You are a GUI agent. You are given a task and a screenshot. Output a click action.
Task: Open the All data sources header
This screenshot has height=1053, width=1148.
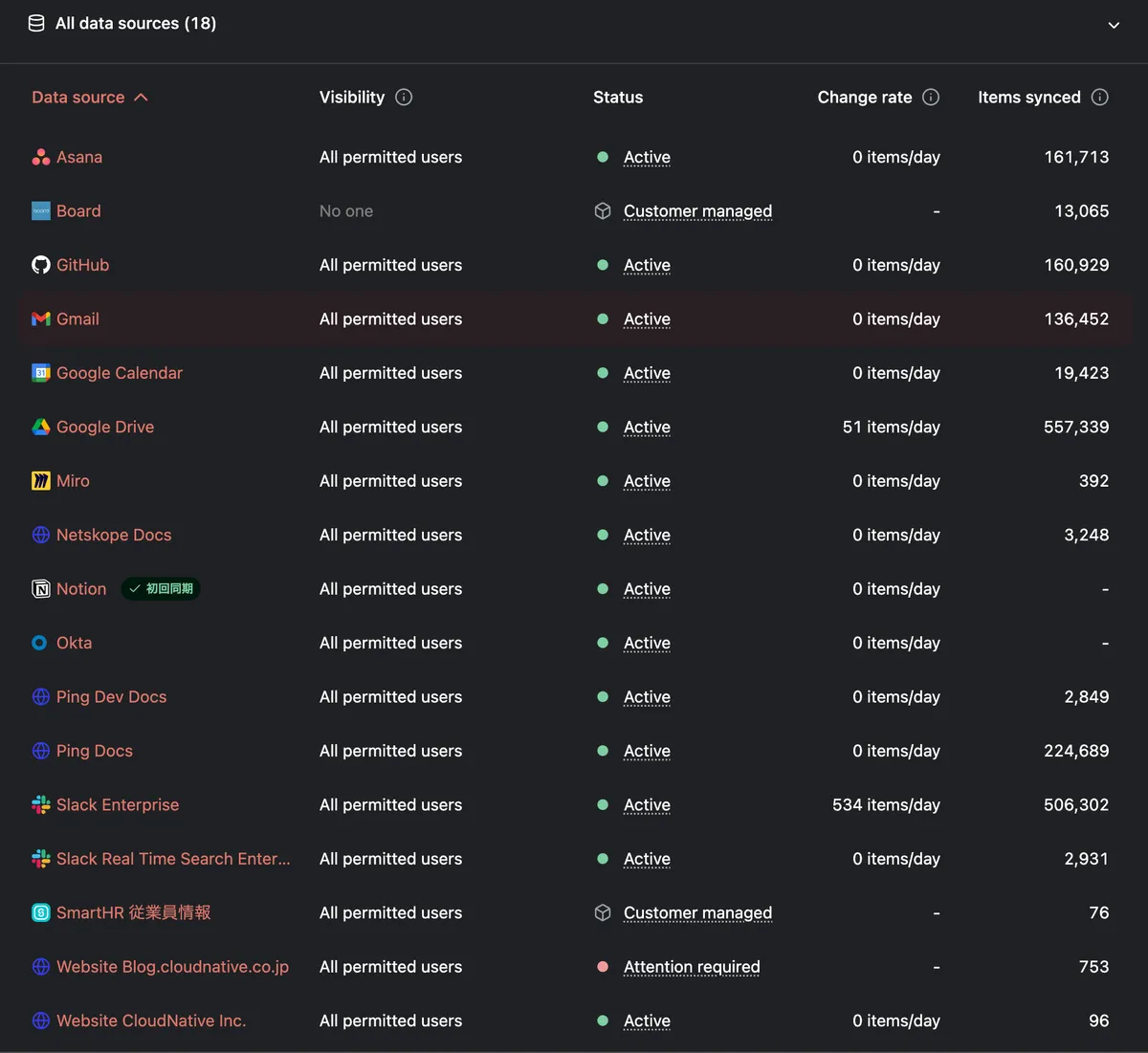pyautogui.click(x=135, y=24)
